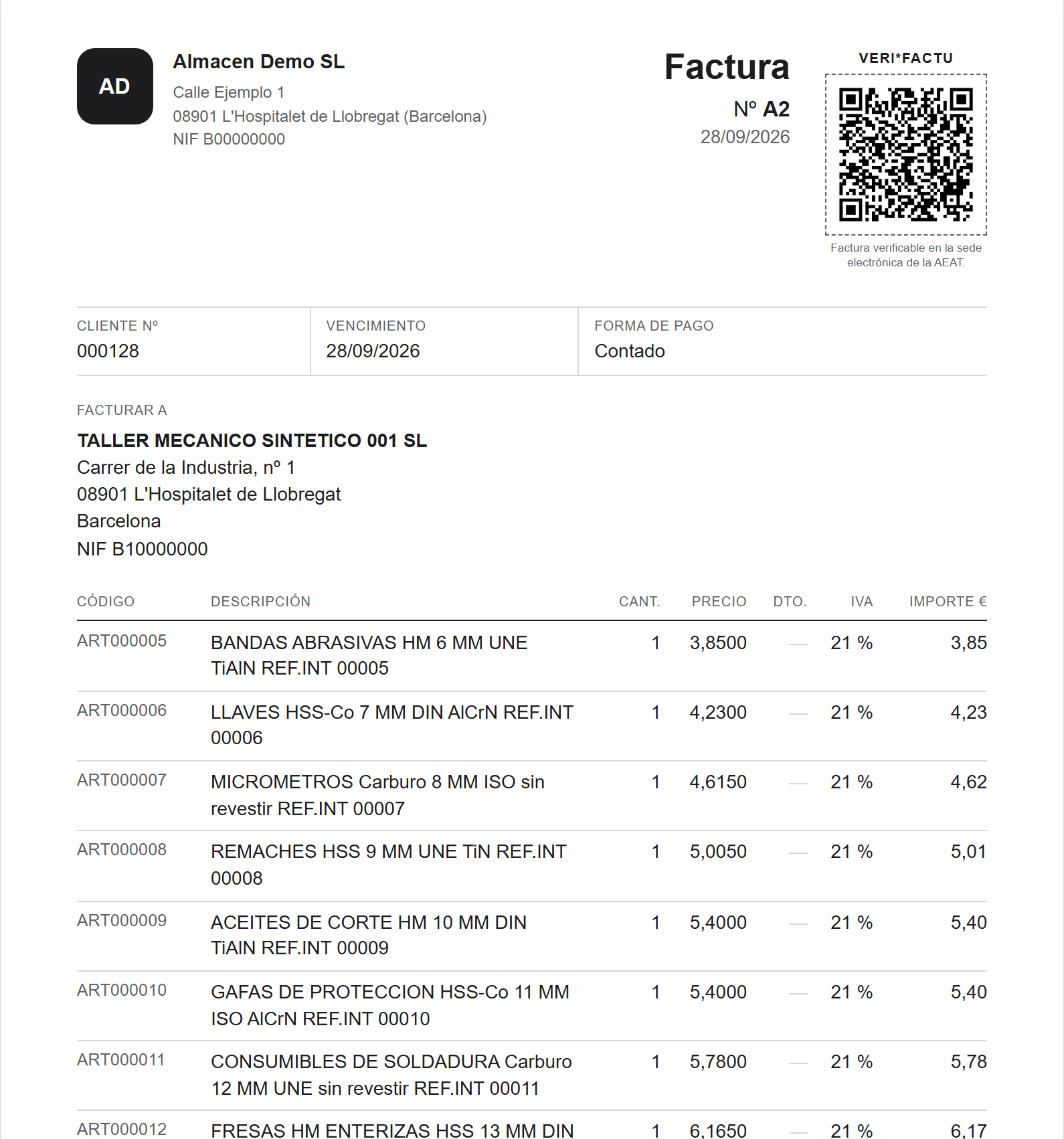
Task: Select the amount 4,23
Action: pyautogui.click(x=968, y=713)
